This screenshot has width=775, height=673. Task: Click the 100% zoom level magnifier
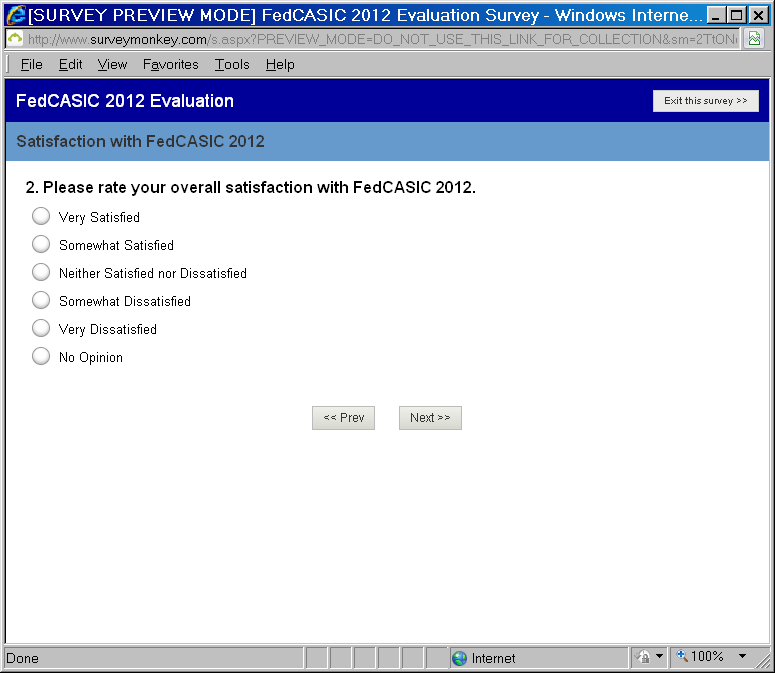pos(682,656)
